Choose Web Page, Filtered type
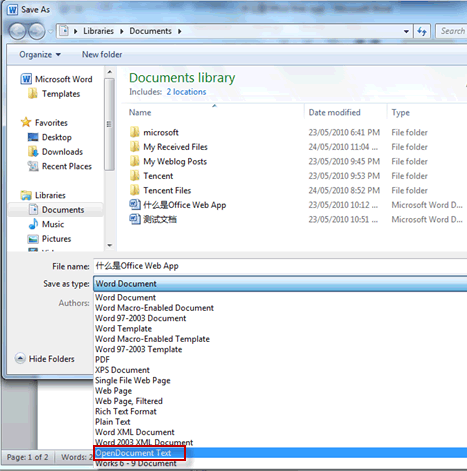 point(129,401)
